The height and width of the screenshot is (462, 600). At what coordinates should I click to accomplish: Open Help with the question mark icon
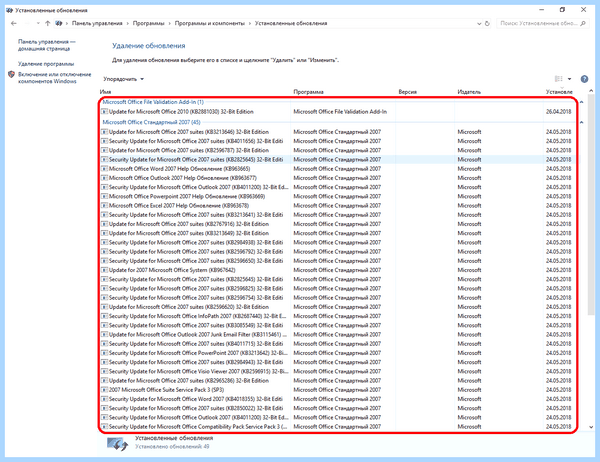point(584,79)
